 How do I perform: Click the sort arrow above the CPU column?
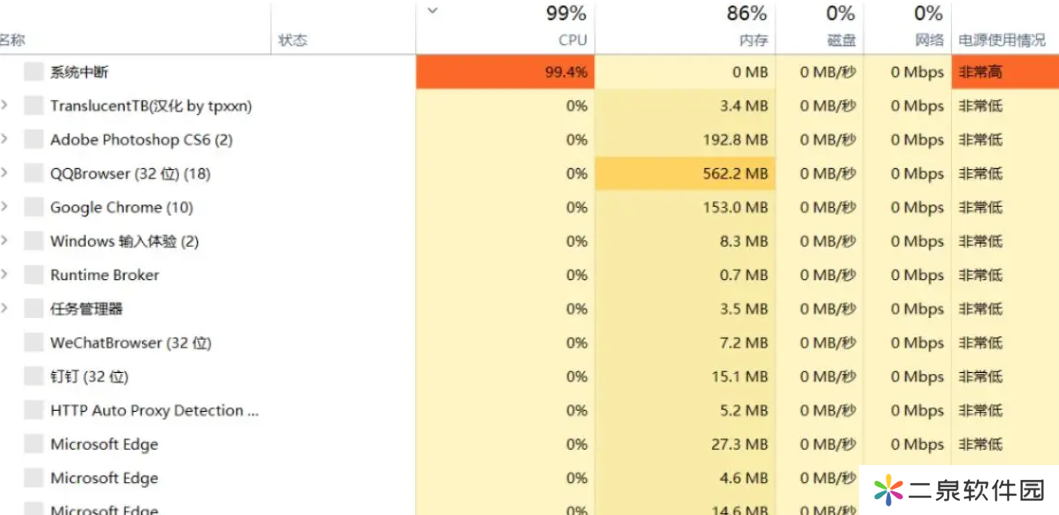(x=433, y=10)
